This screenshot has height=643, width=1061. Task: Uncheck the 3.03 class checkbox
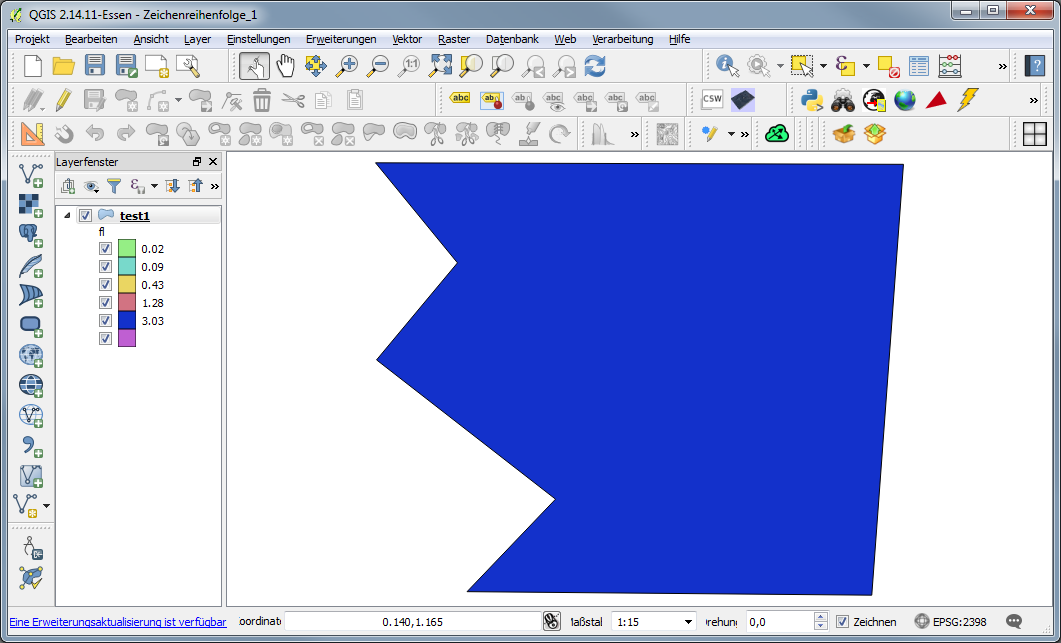click(x=105, y=321)
